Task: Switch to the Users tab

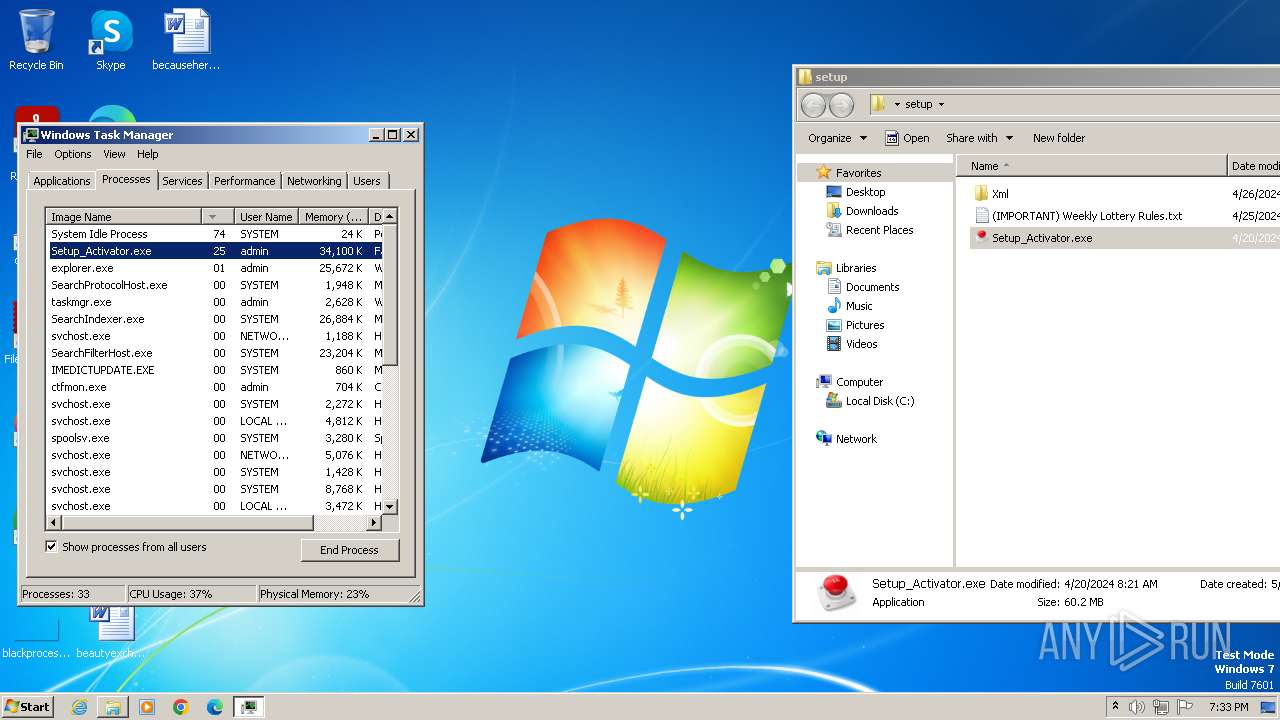Action: click(x=367, y=181)
